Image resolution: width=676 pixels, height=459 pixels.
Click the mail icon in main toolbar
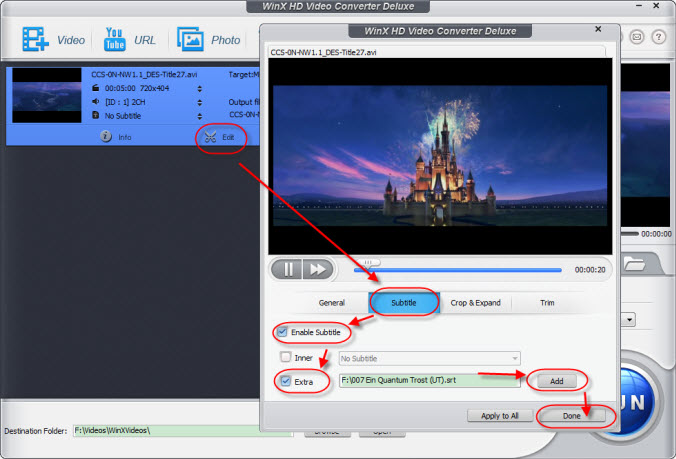(637, 37)
